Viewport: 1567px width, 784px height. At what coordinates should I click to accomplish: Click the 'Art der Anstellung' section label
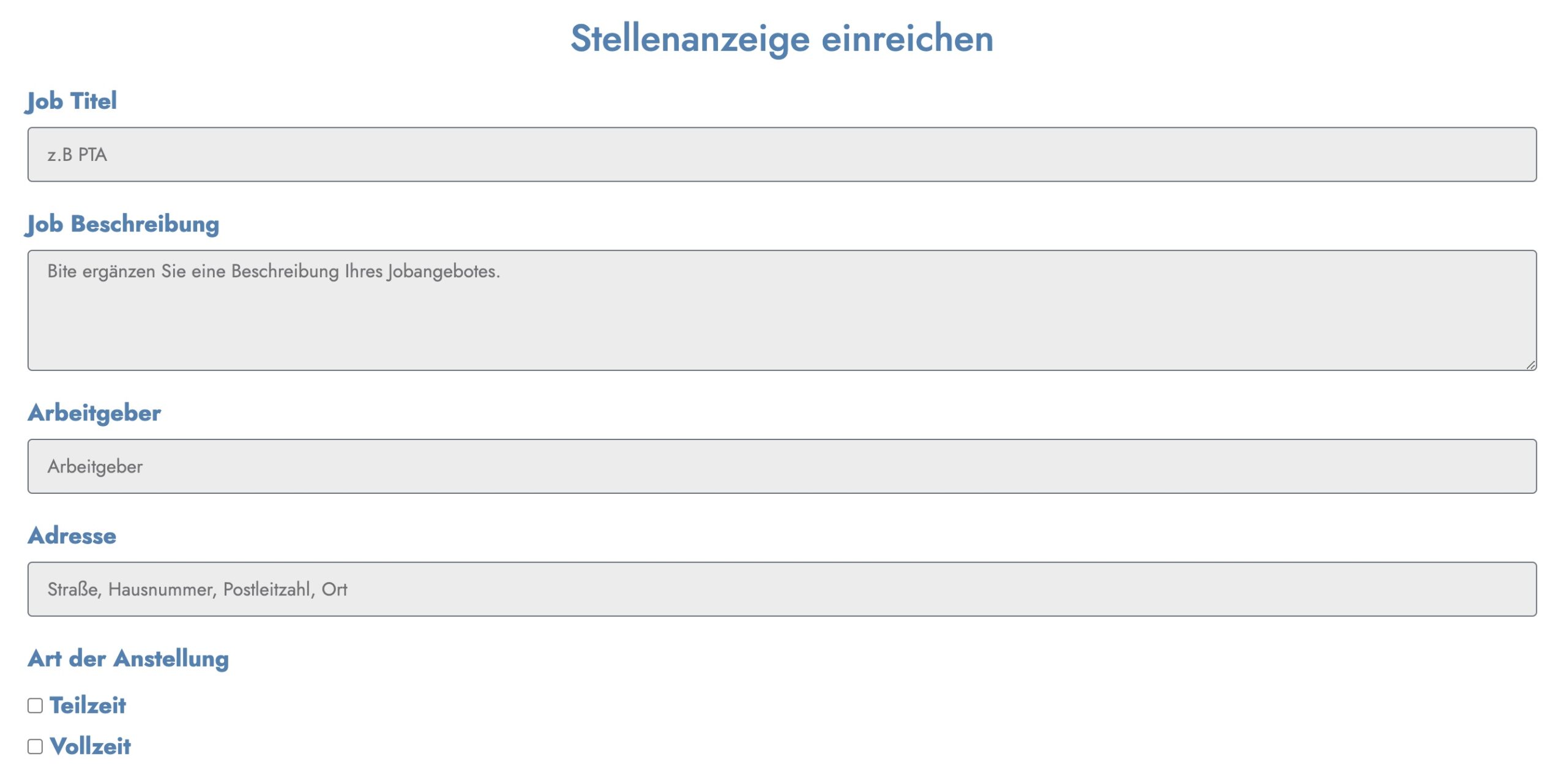pos(129,659)
